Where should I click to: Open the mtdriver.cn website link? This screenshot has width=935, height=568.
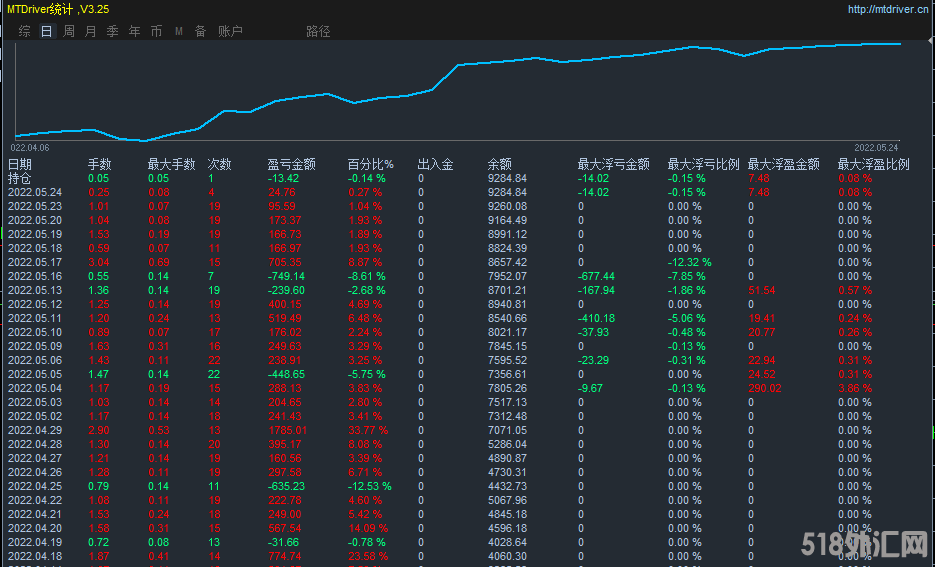pyautogui.click(x=888, y=9)
